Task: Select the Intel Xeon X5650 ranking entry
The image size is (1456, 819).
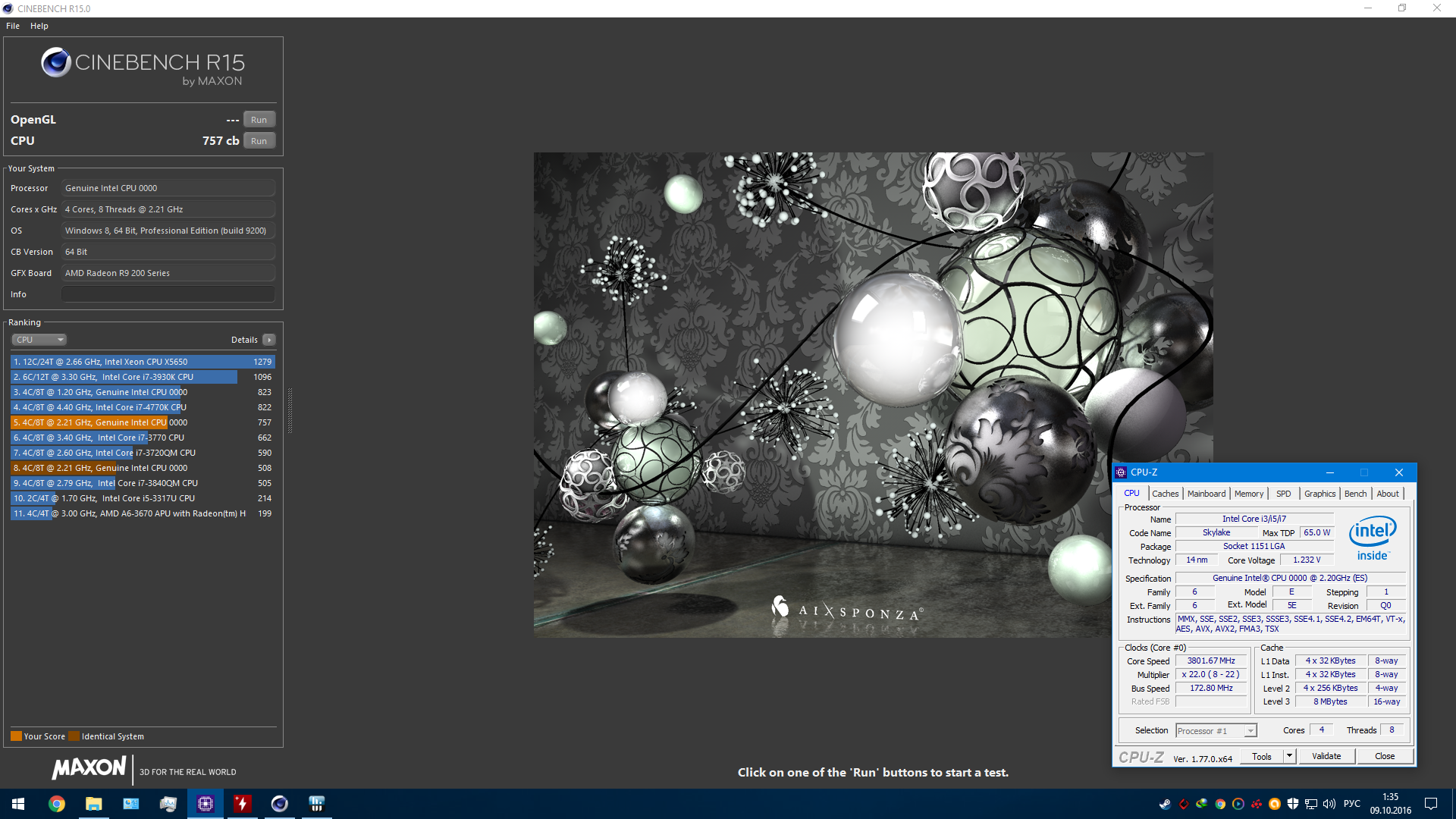Action: pyautogui.click(x=143, y=362)
